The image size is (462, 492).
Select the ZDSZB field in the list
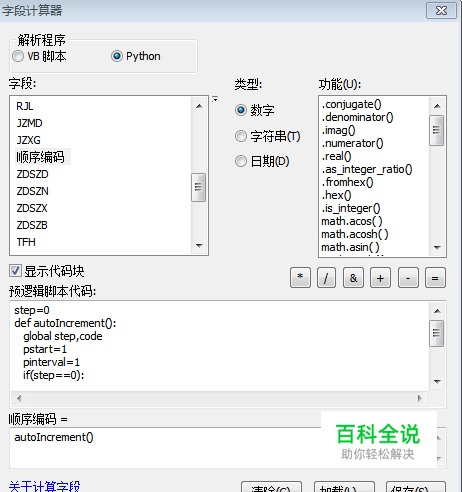click(x=32, y=225)
